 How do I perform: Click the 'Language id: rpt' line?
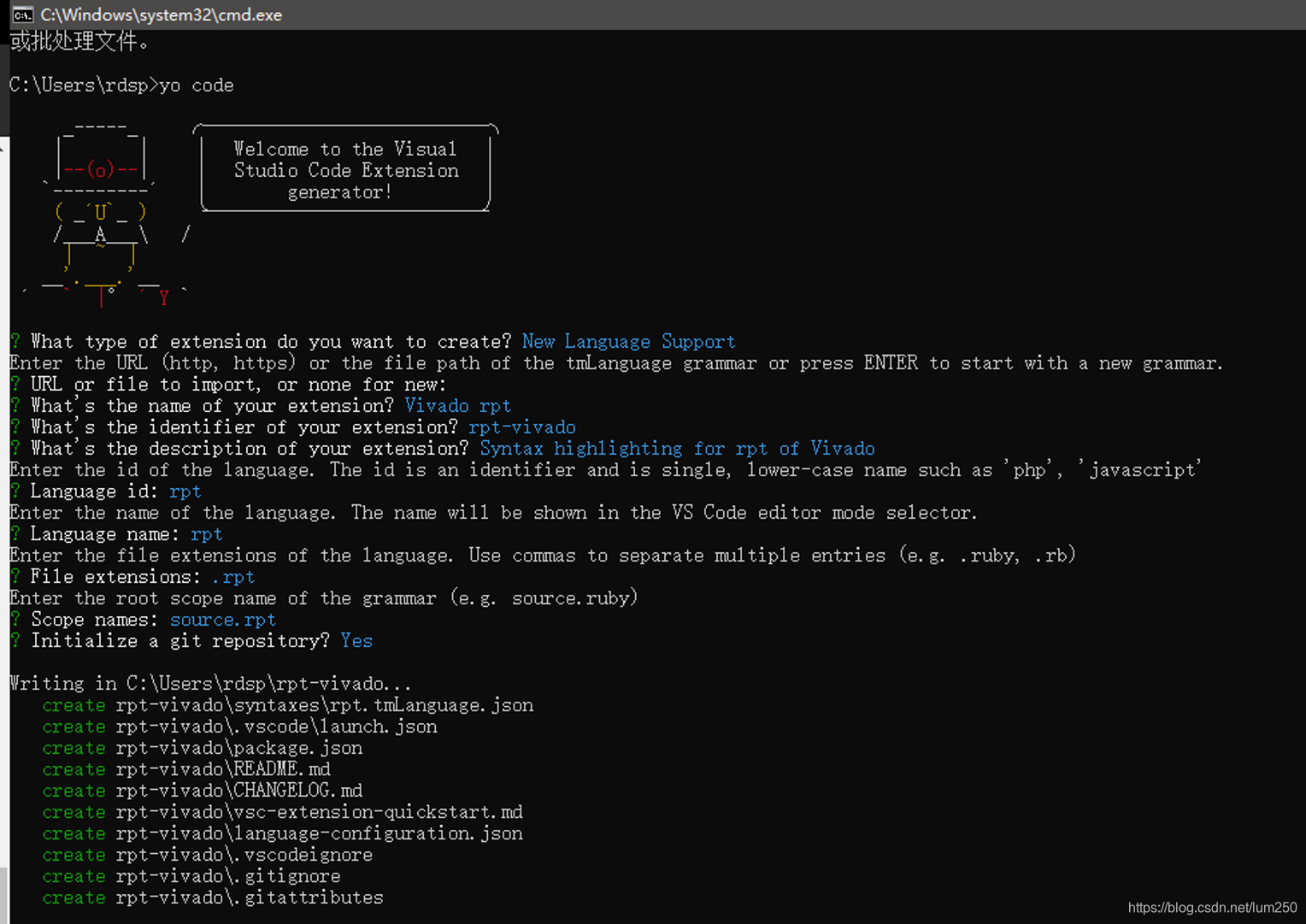pyautogui.click(x=106, y=491)
